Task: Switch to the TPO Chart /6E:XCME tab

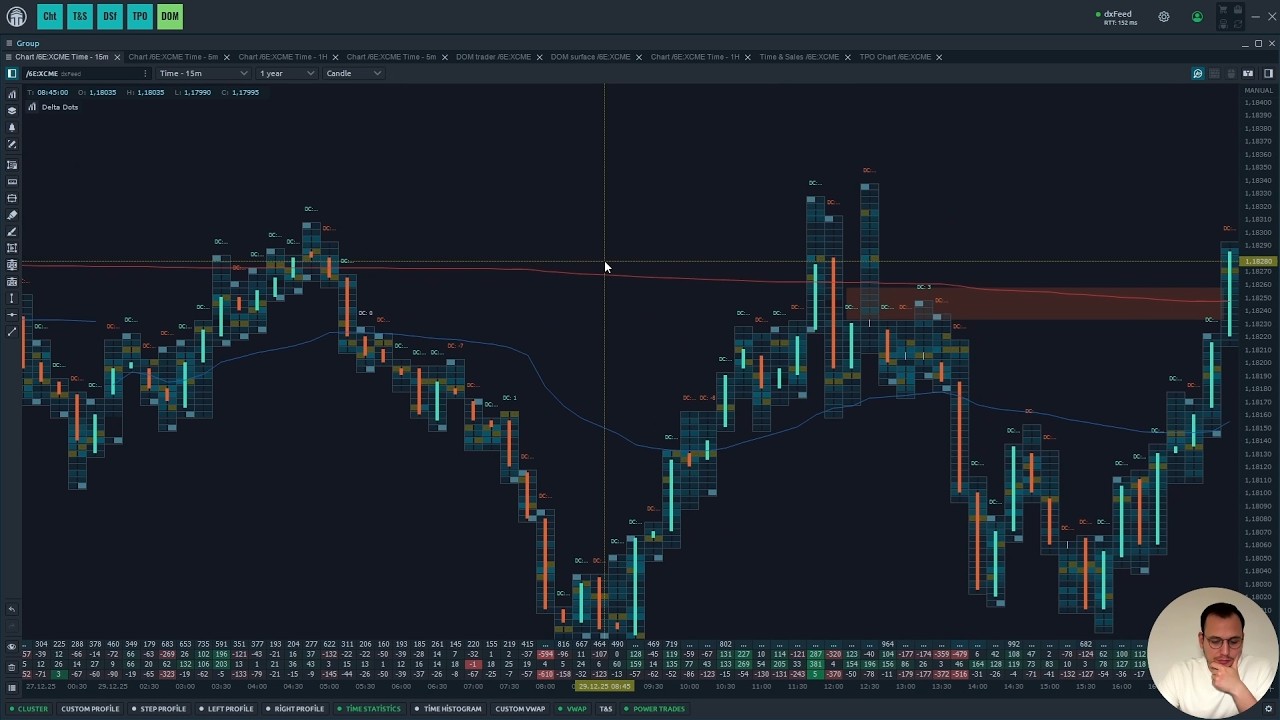Action: [895, 57]
